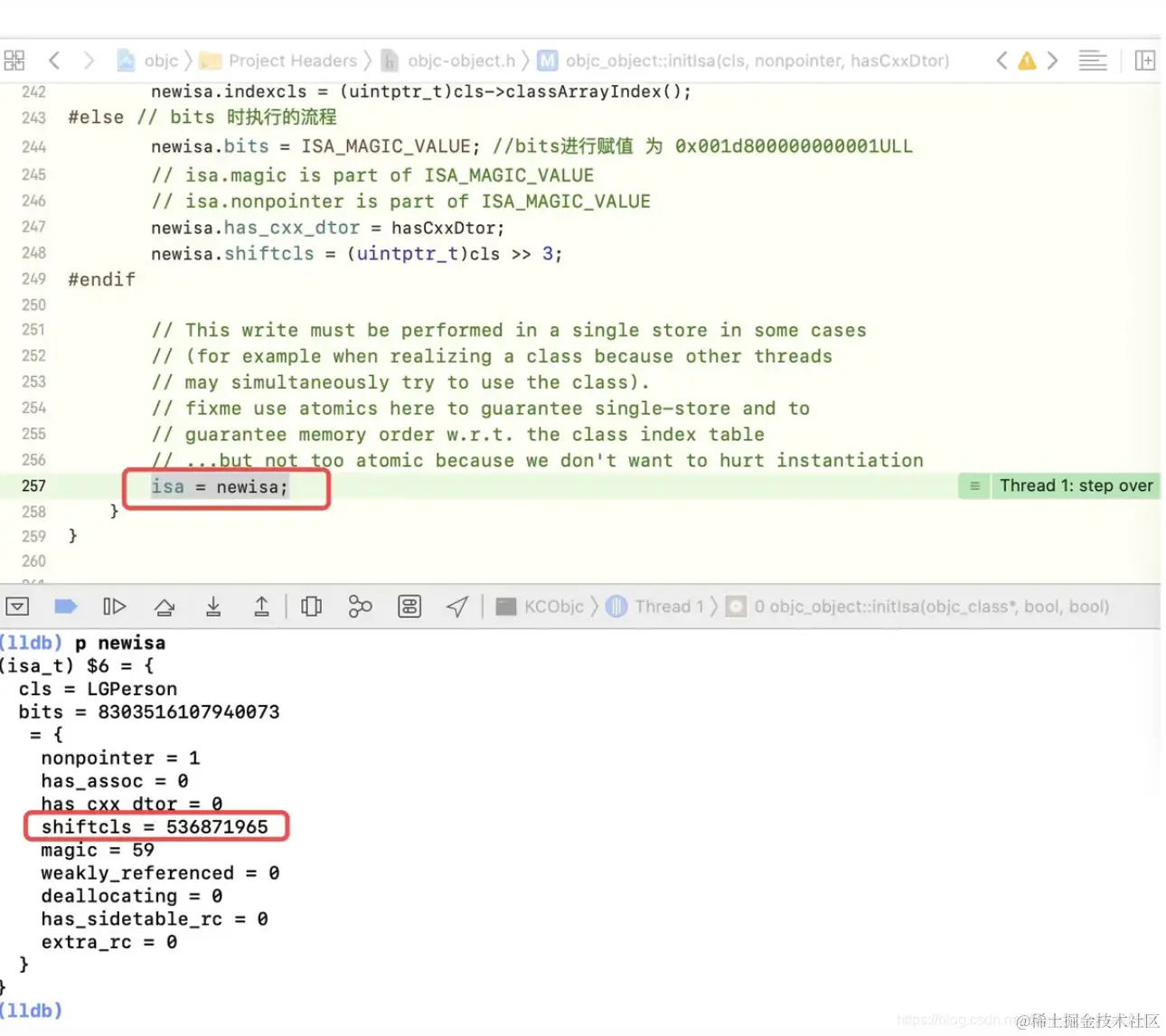
Task: Select KCObjc process in debug bar
Action: coord(541,607)
